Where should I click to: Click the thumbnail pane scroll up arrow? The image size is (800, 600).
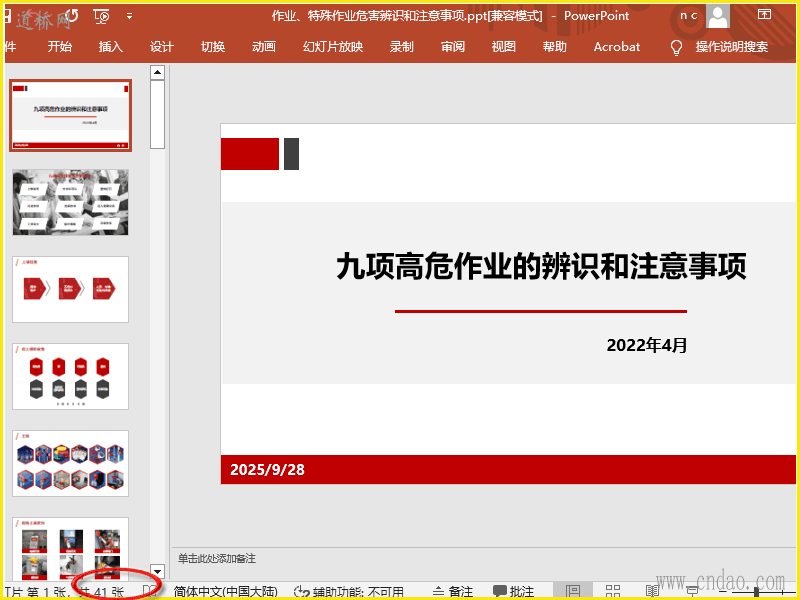point(158,73)
